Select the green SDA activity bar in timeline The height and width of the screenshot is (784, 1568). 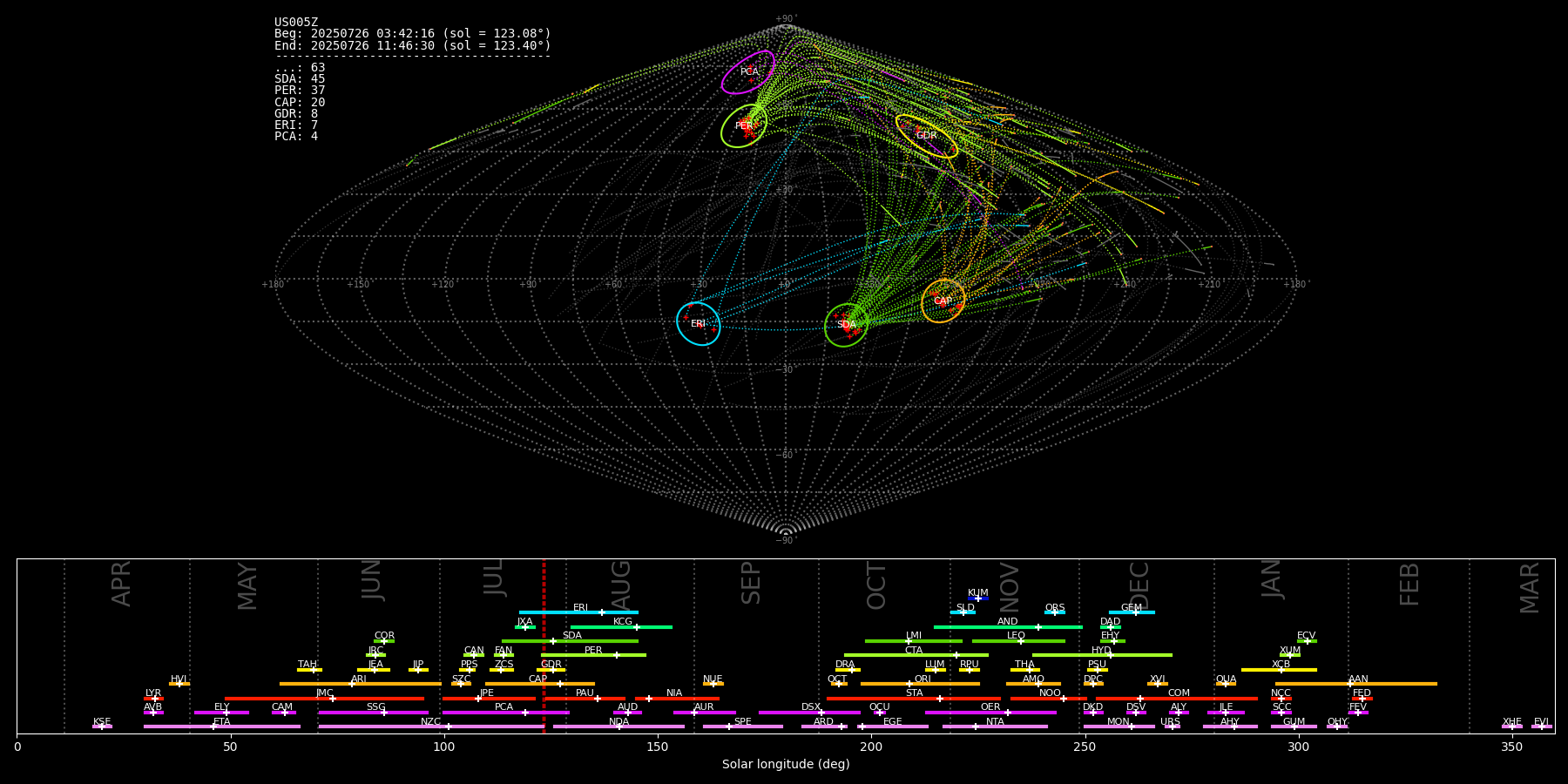tap(570, 641)
